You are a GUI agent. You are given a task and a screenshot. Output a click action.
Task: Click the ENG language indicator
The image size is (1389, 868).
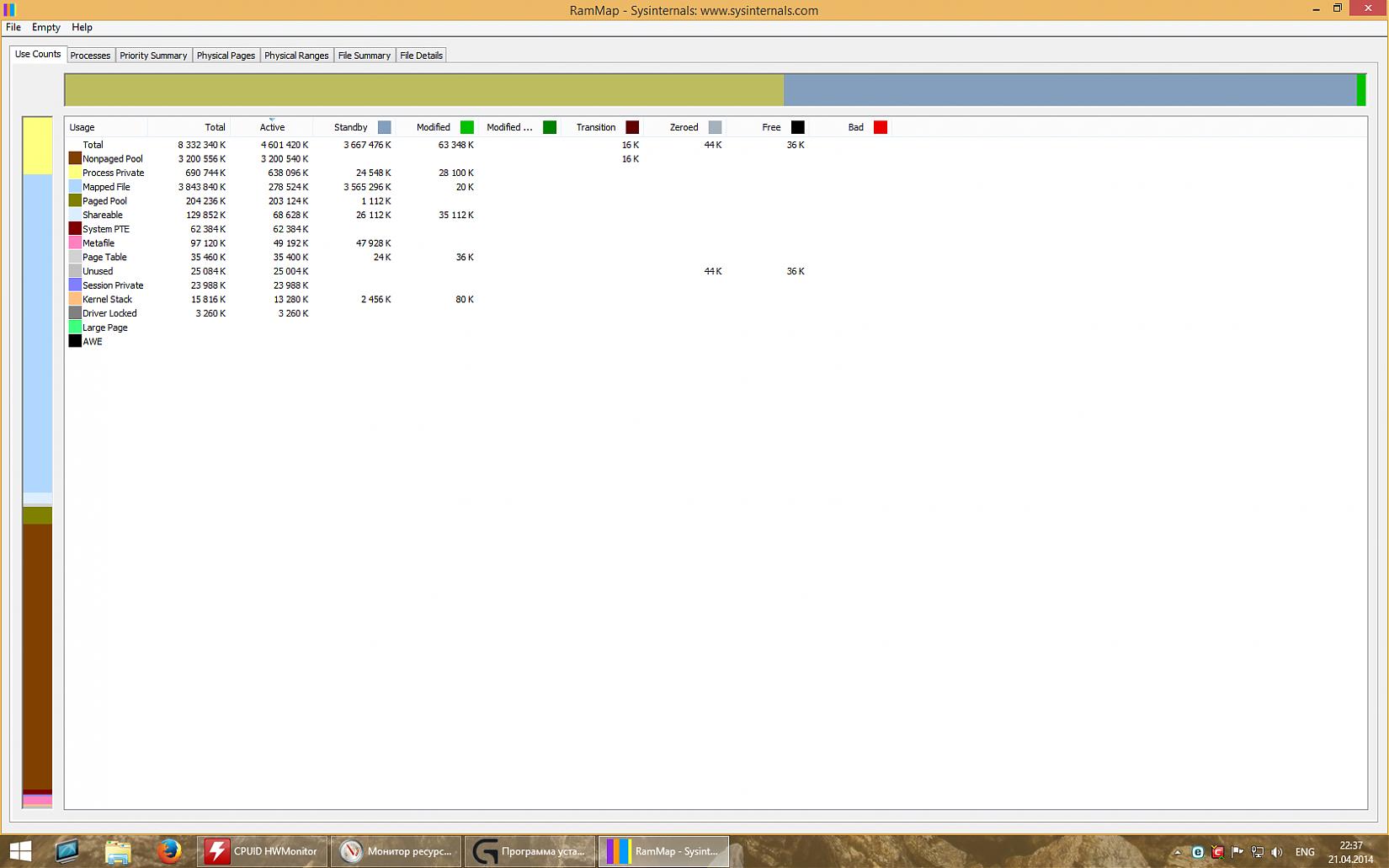pyautogui.click(x=1305, y=852)
